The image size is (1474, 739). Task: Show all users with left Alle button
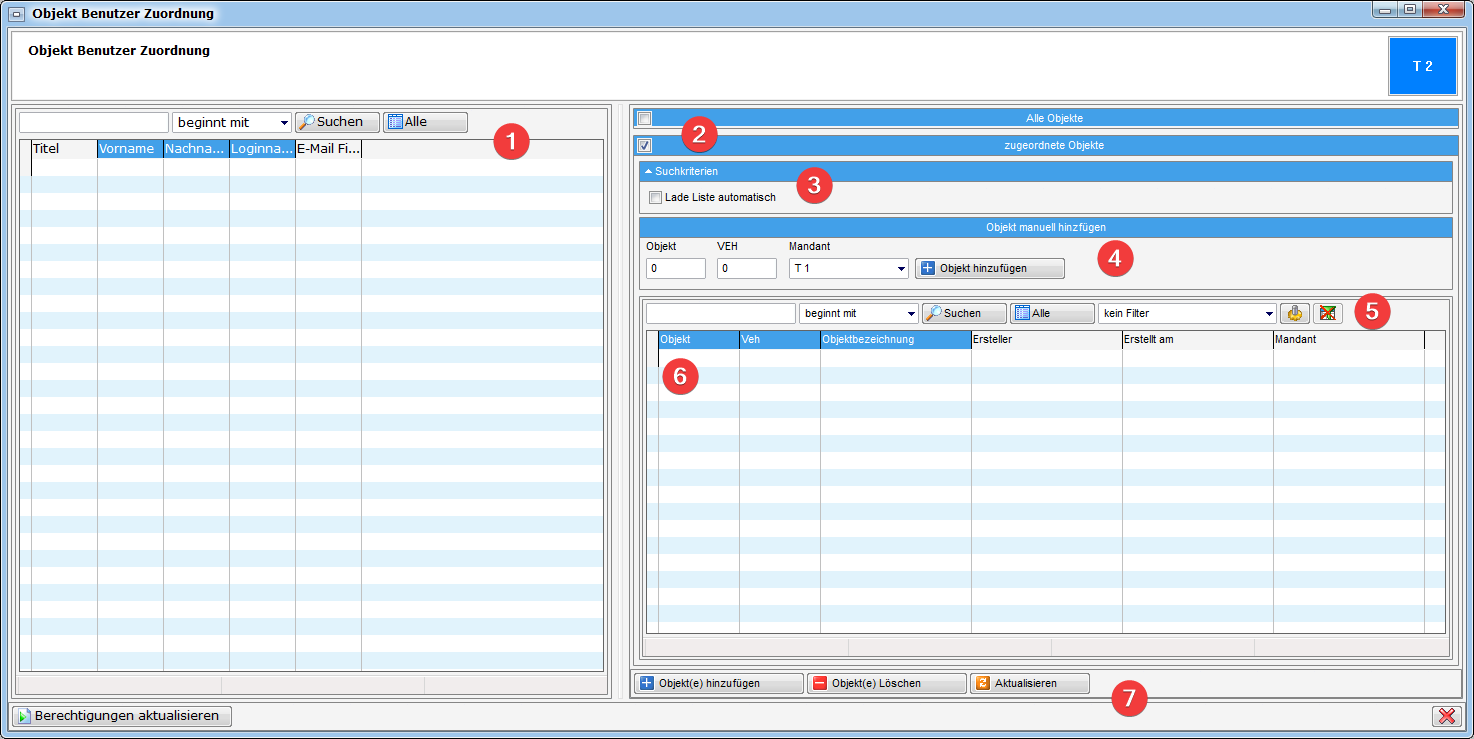425,122
